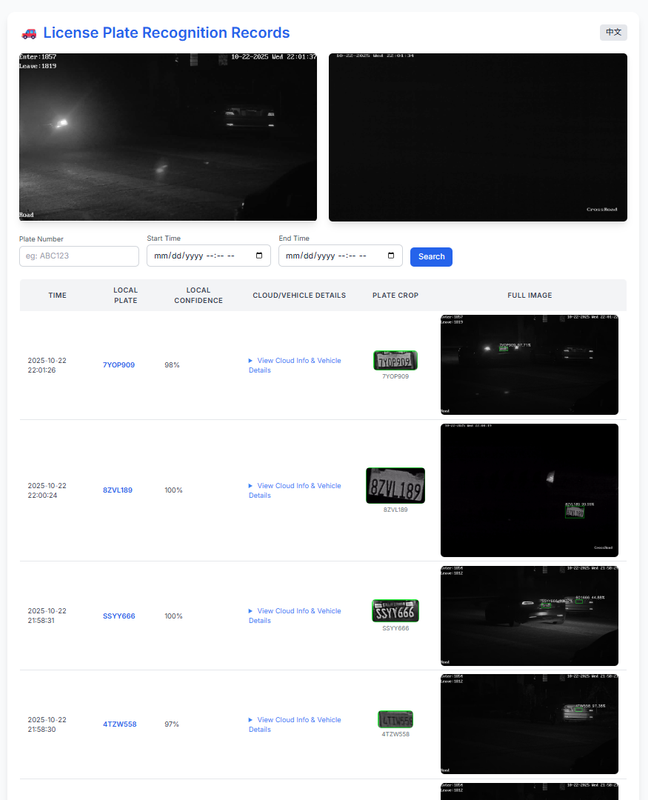648x800 pixels.
Task: View the SSYY666 plate crop image
Action: coord(395,611)
